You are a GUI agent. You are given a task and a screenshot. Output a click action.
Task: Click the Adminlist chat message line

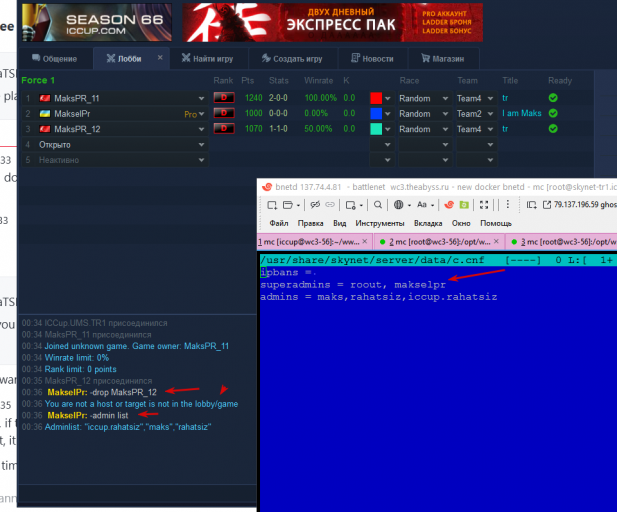click(128, 427)
